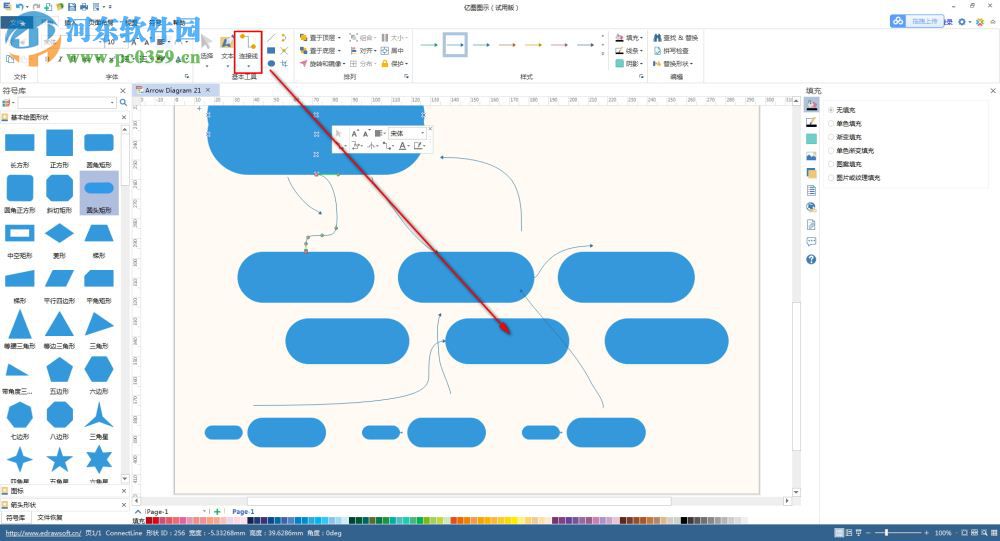Open the 置于底层 send to back dropdown
This screenshot has width=1000, height=541.
coord(320,50)
